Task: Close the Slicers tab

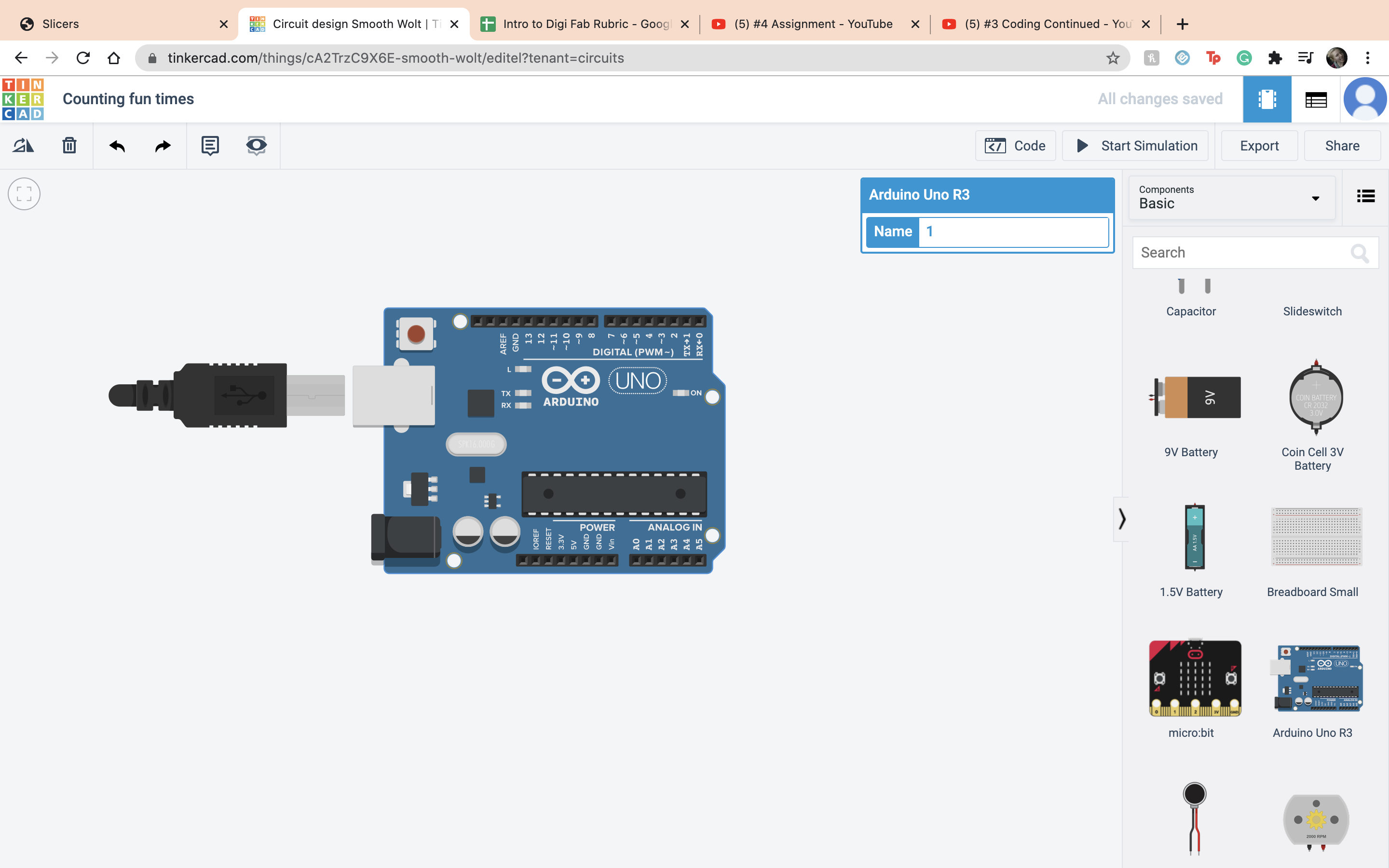Action: tap(223, 24)
